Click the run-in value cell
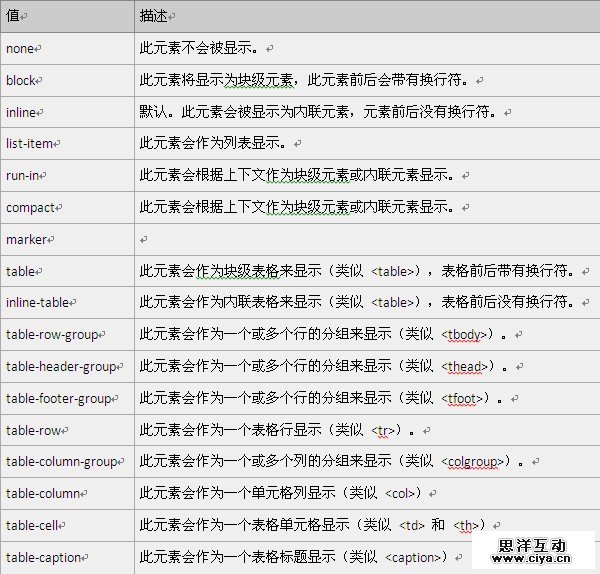600x574 pixels. [68, 176]
